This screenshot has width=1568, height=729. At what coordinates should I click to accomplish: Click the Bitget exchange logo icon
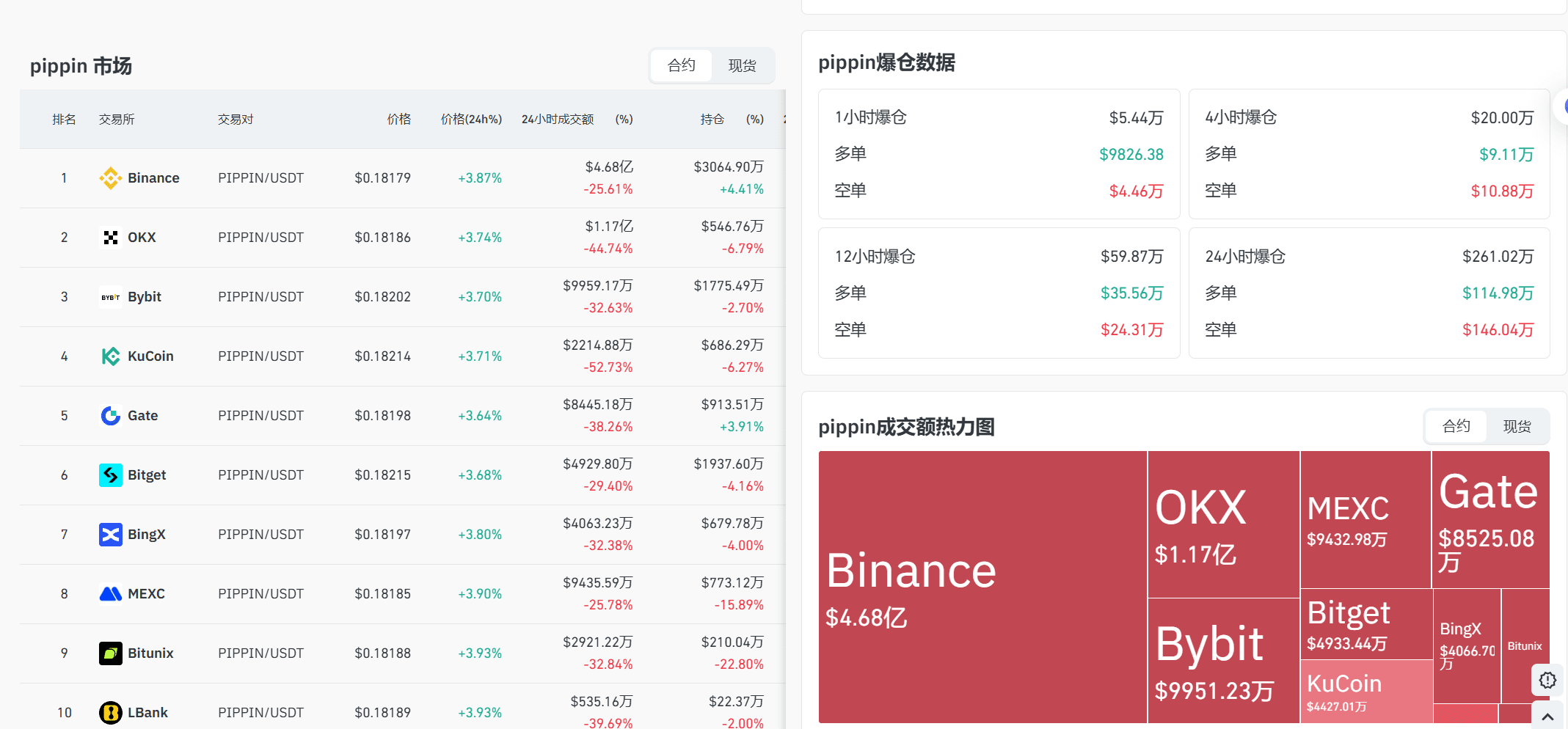(111, 475)
